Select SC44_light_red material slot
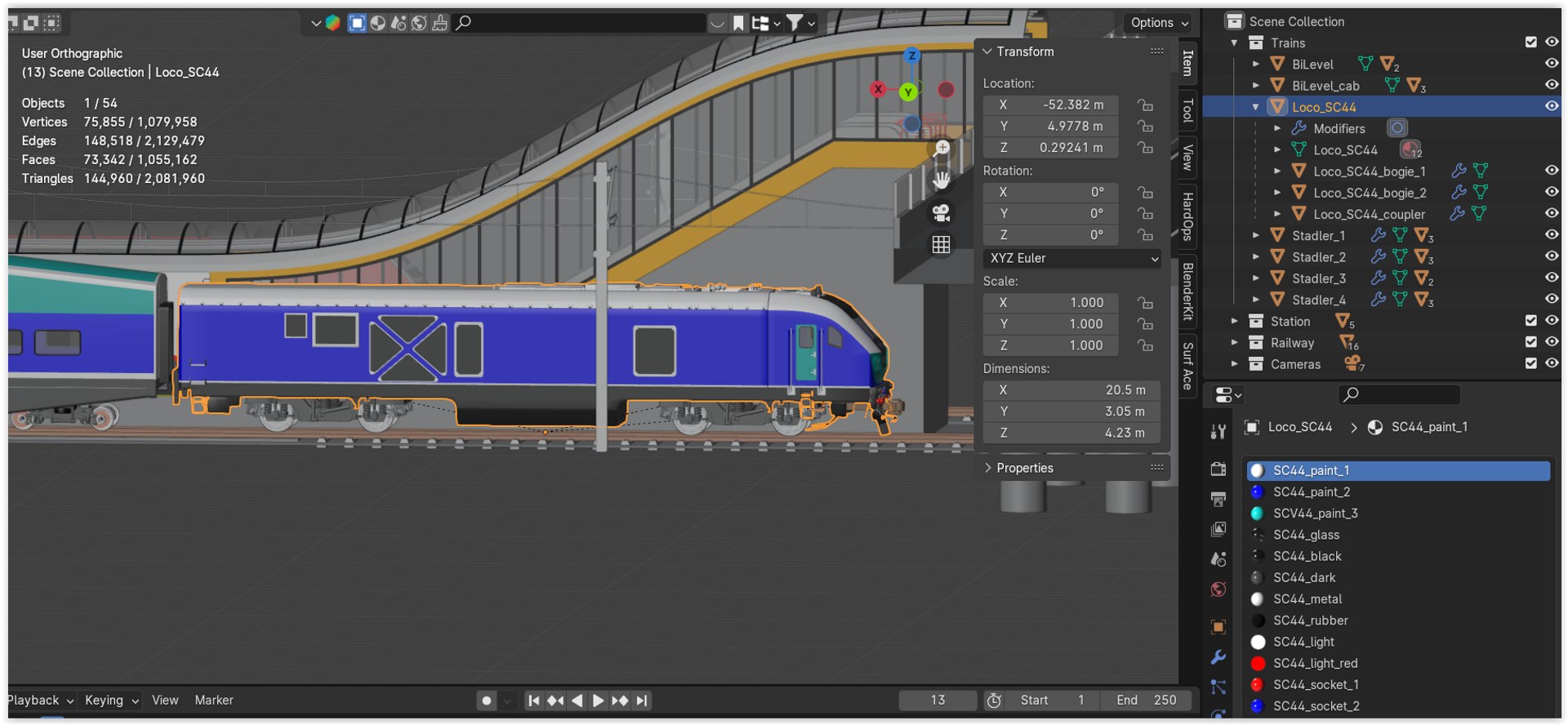Viewport: 1568px width, 725px height. pos(1398,663)
